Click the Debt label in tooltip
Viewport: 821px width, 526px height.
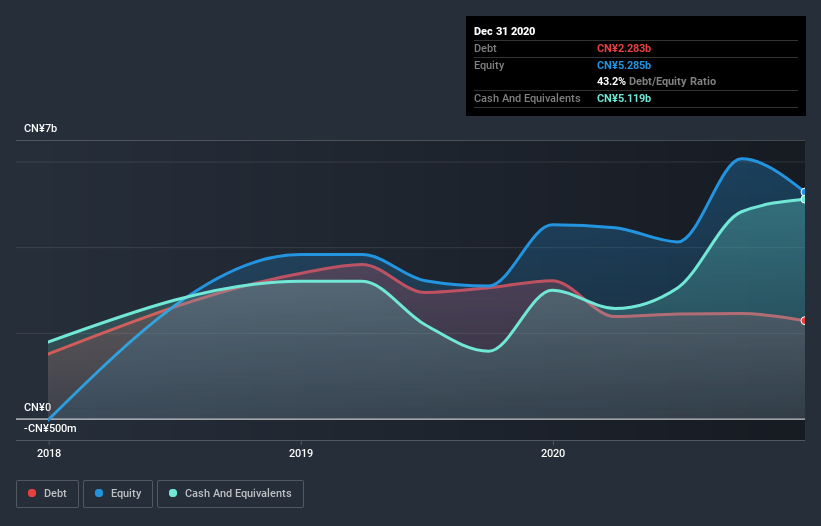coord(485,49)
